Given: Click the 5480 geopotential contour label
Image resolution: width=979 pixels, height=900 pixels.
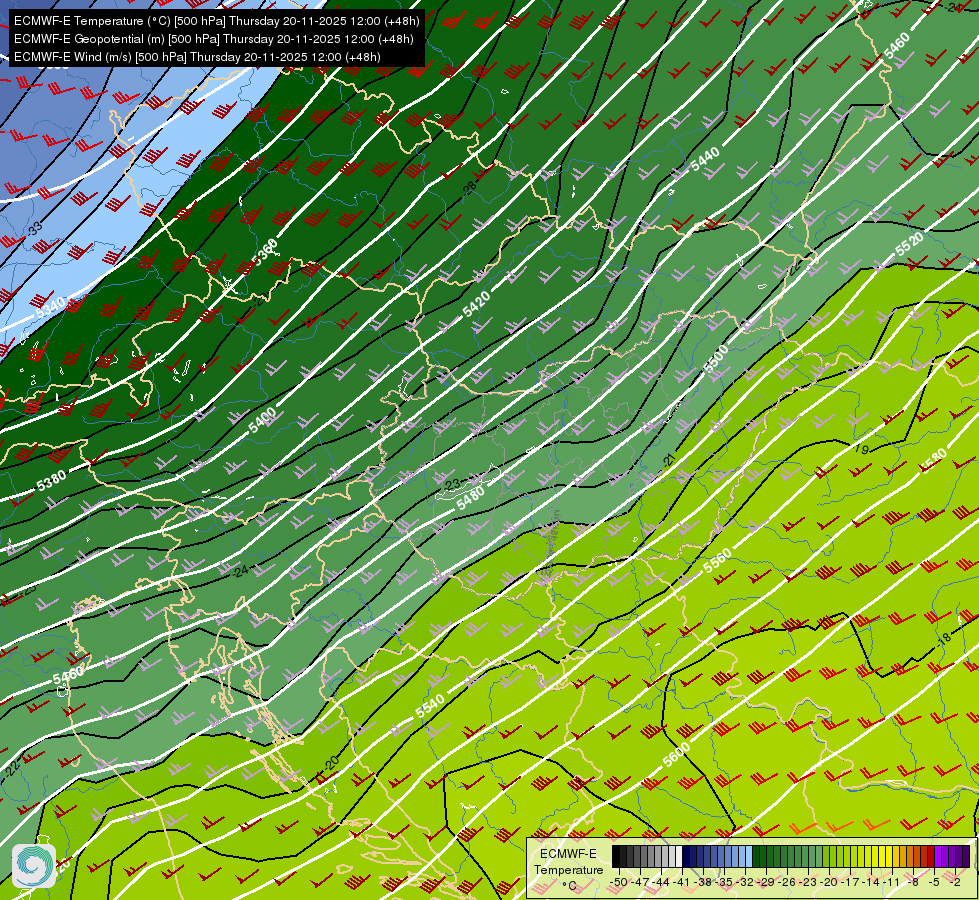Looking at the screenshot, I should [x=470, y=499].
